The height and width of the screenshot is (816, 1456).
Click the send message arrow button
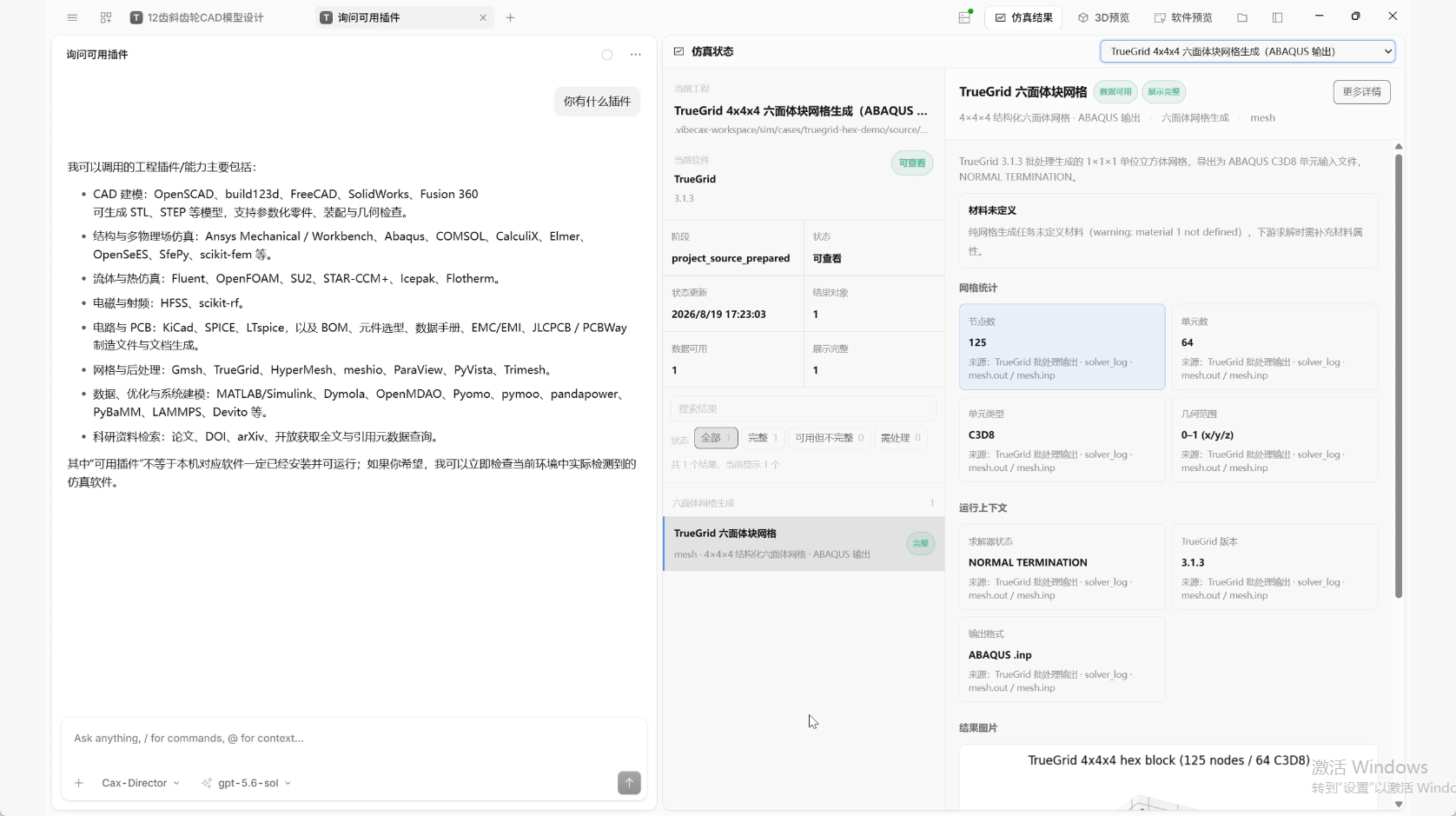click(629, 783)
